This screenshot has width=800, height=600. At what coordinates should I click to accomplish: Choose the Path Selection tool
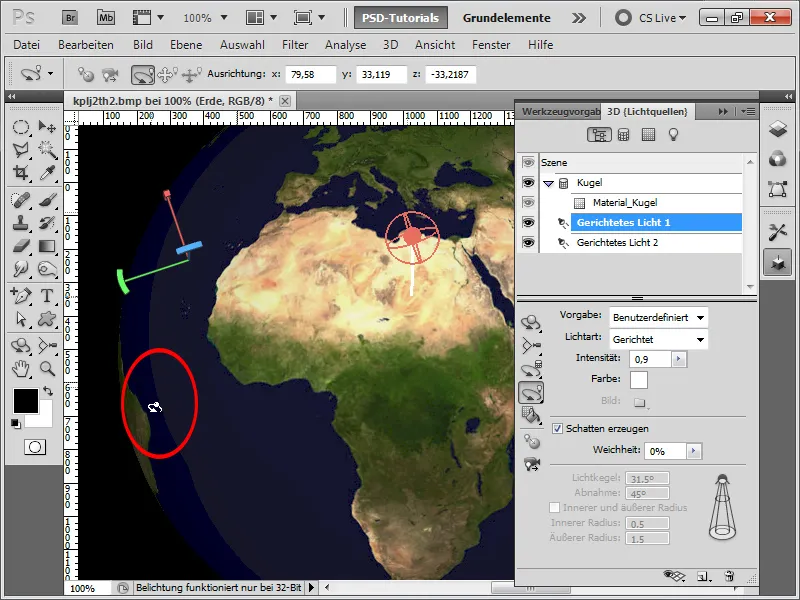[x=21, y=319]
